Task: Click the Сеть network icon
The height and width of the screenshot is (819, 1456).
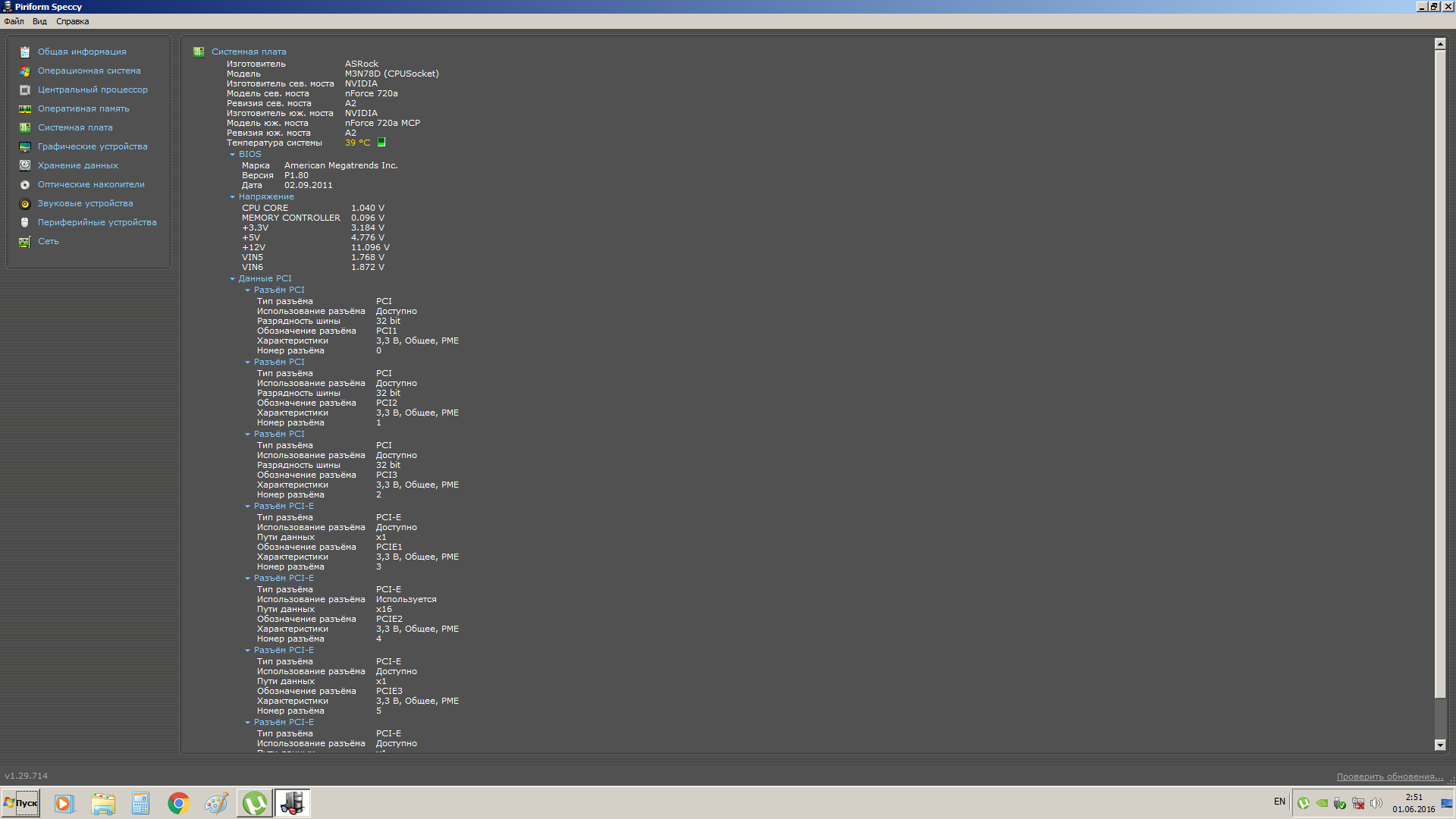Action: [x=25, y=241]
